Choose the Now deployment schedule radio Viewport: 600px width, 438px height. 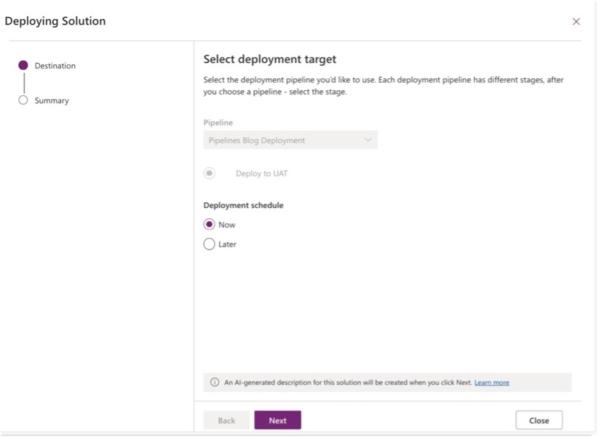tap(209, 225)
